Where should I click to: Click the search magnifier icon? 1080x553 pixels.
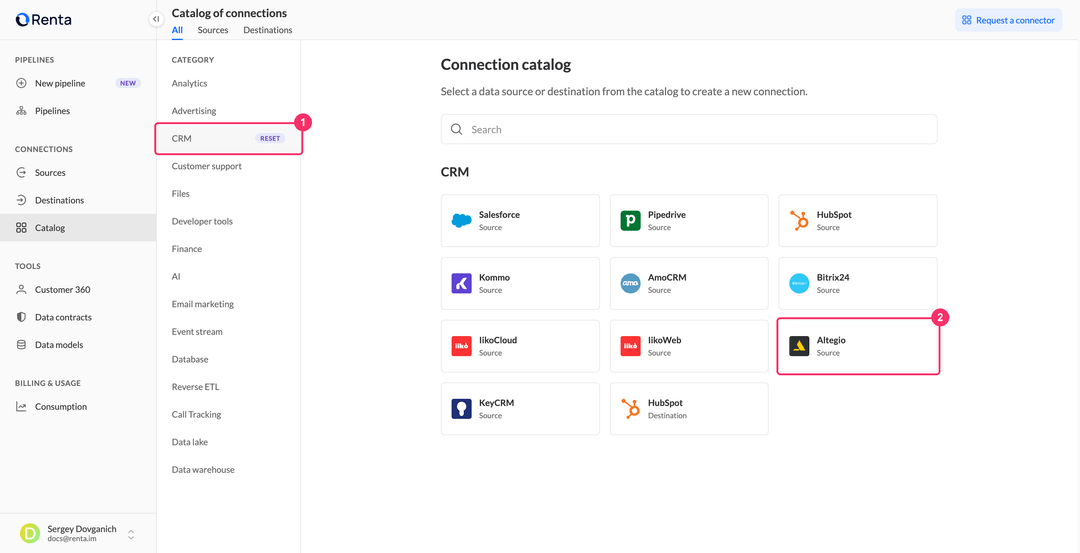pos(456,129)
